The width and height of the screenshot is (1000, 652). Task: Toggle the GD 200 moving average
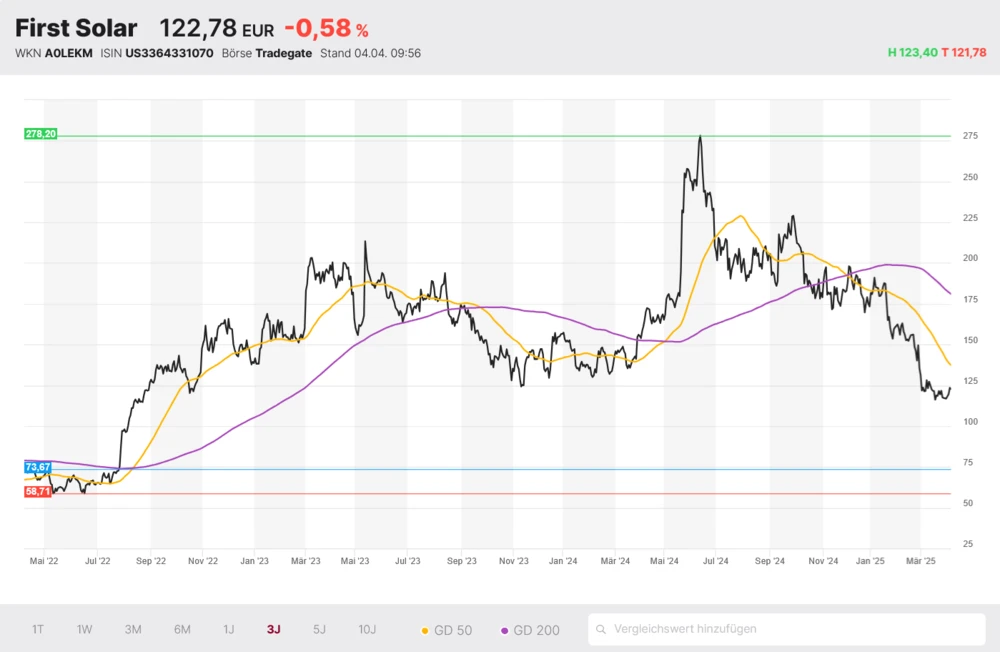pyautogui.click(x=529, y=630)
